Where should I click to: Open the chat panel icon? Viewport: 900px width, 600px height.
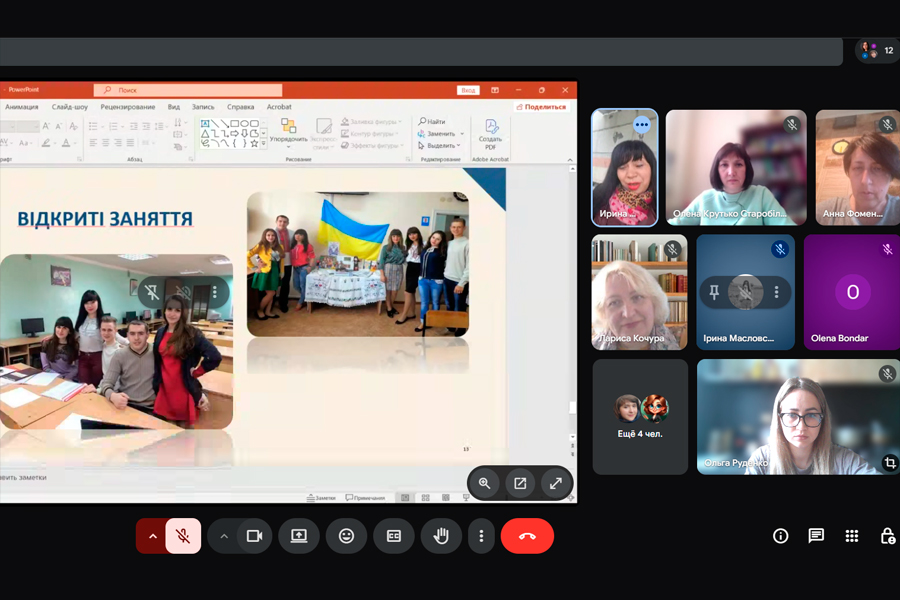pos(816,536)
